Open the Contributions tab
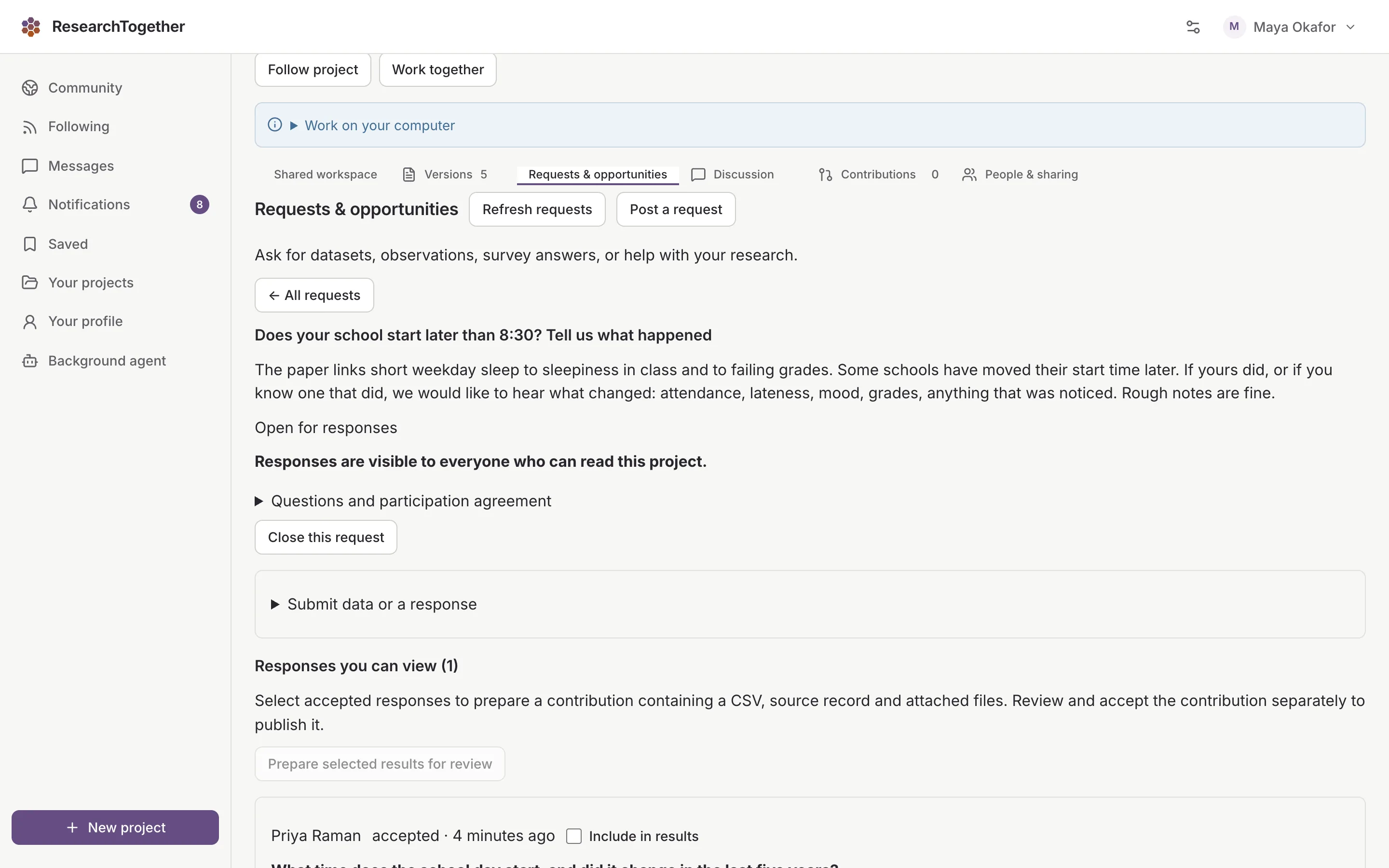 [878, 175]
